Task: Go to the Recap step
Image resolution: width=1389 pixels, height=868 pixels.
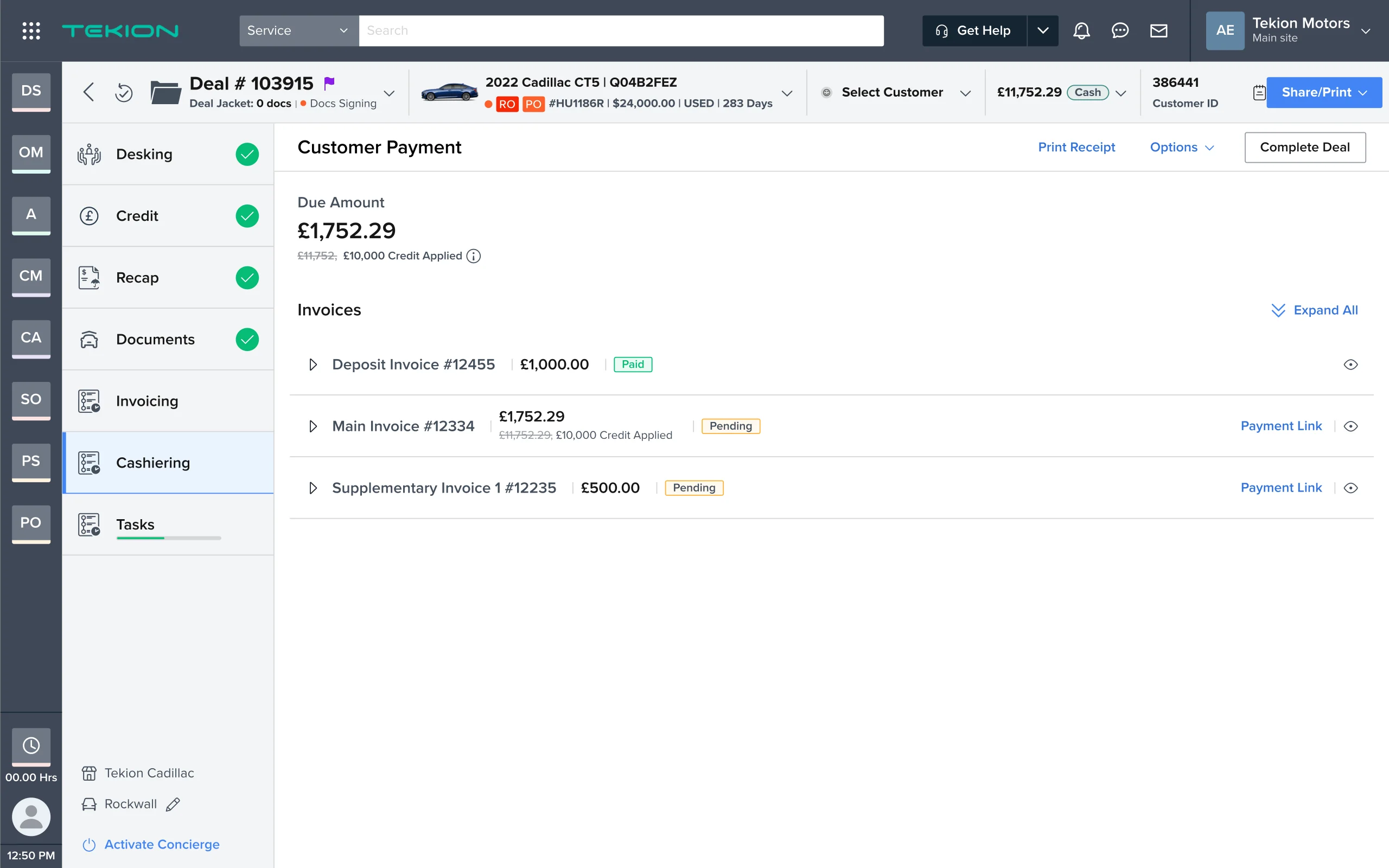Action: (168, 277)
